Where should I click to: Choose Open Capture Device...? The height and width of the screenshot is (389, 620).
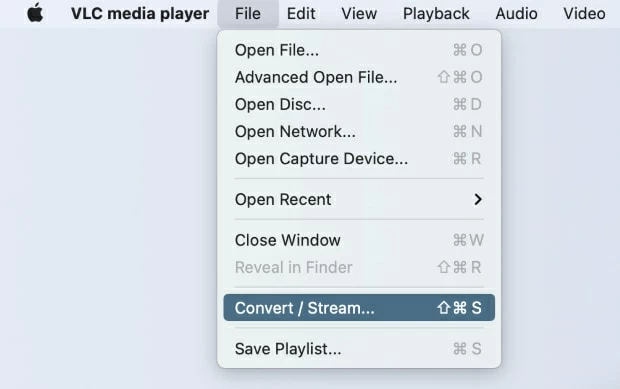[359, 159]
